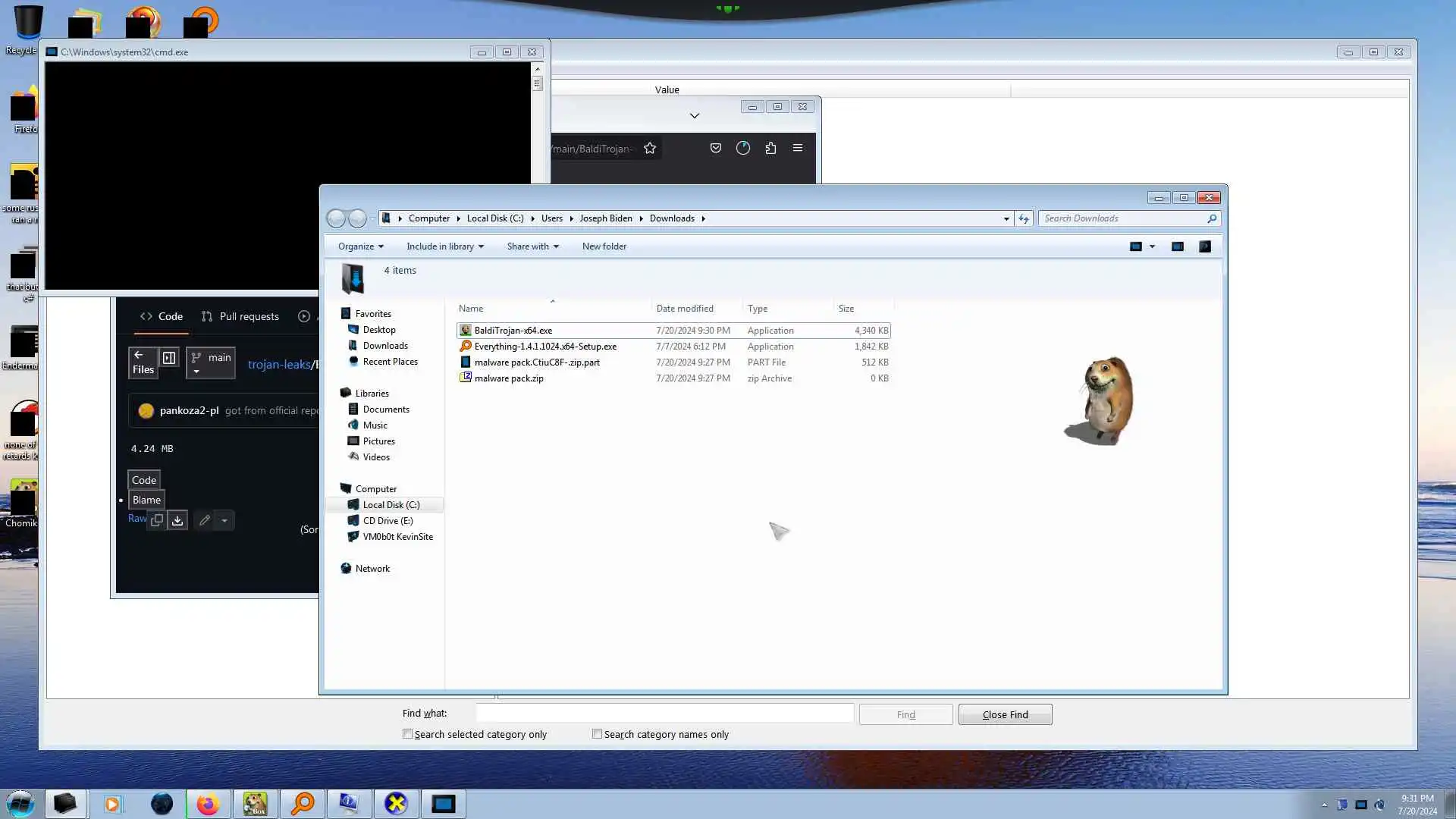Check Search selected category only
Screen dimensions: 1456x819
coord(408,734)
